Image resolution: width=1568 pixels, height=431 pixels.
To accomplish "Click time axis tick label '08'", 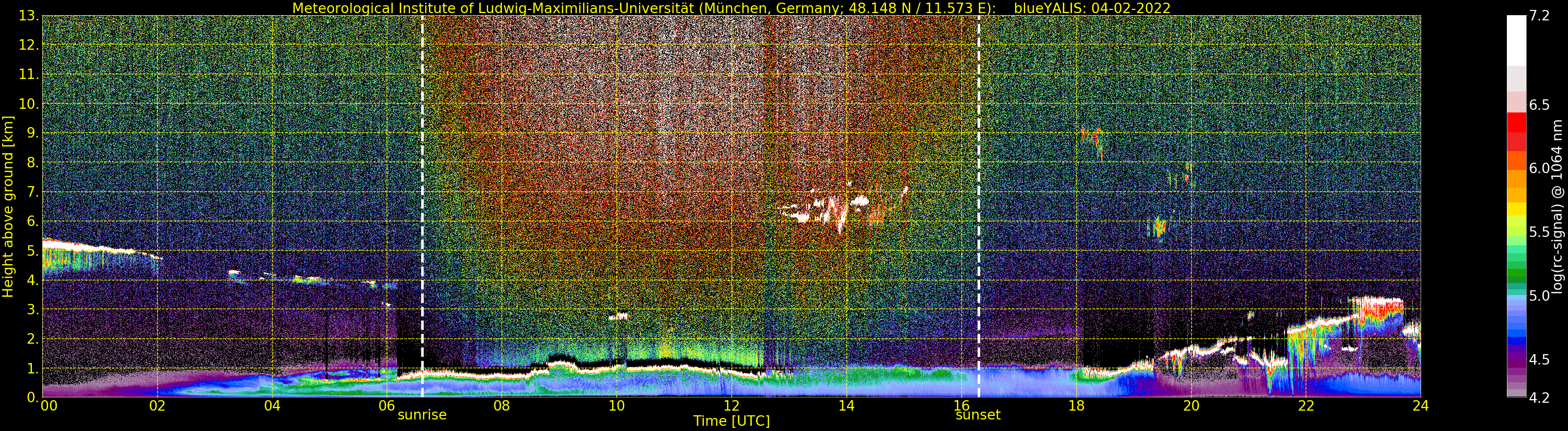I will 502,406.
